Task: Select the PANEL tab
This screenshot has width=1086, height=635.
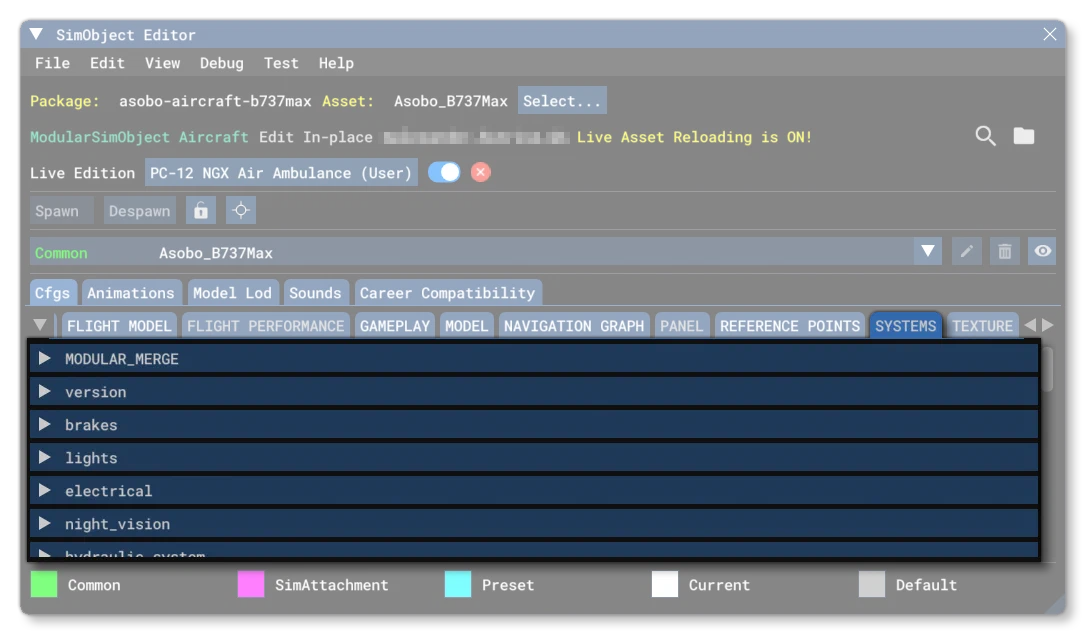Action: 682,326
